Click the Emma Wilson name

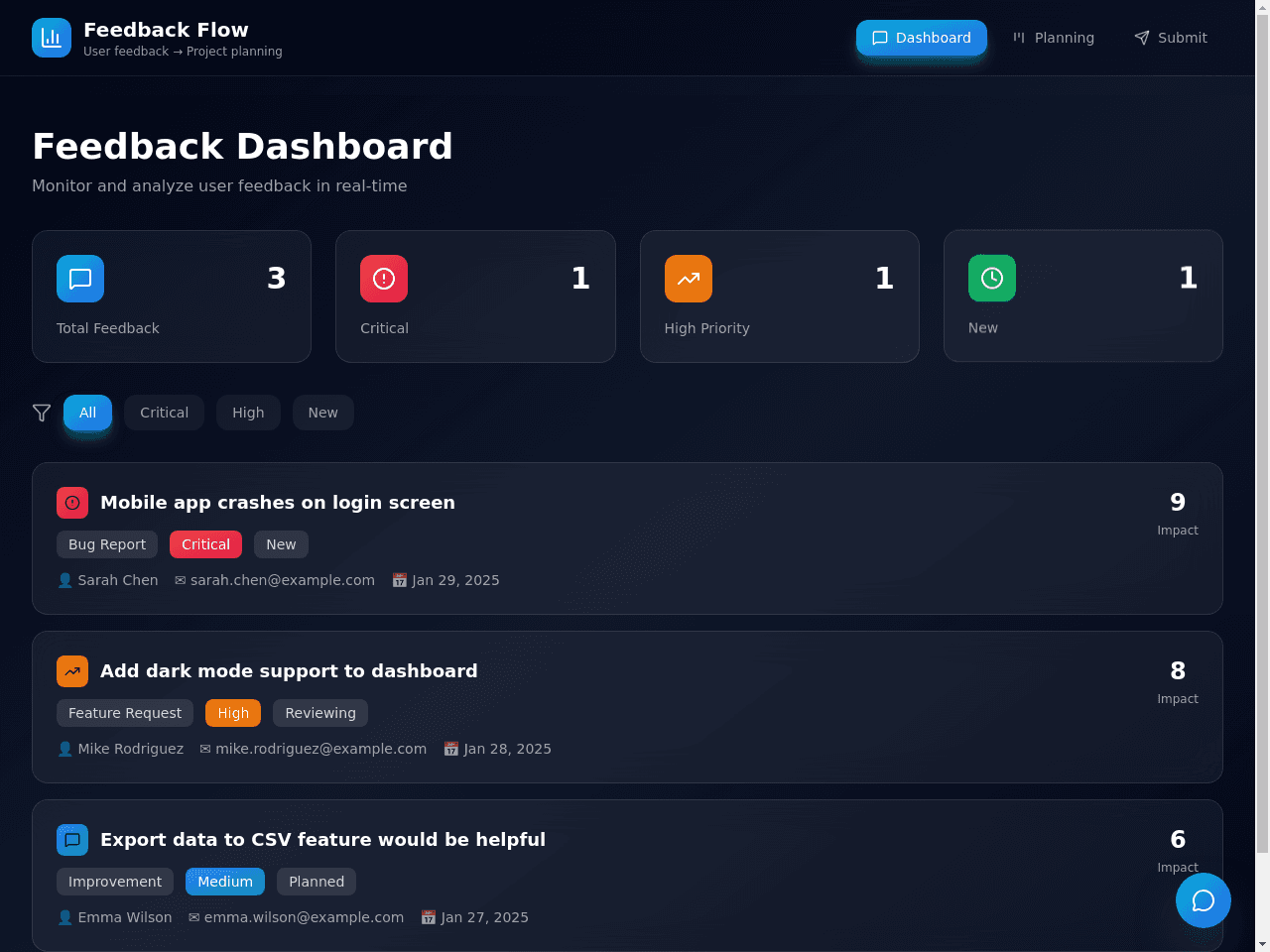tap(125, 917)
